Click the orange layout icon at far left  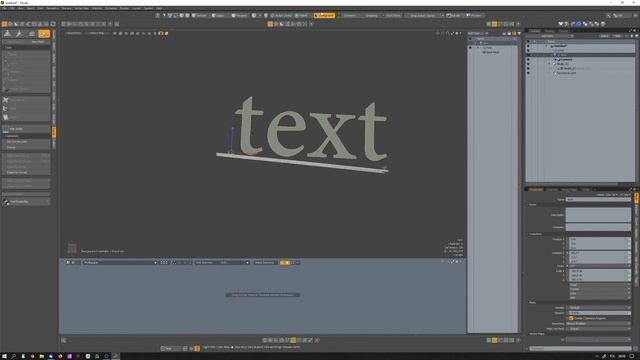4,24
